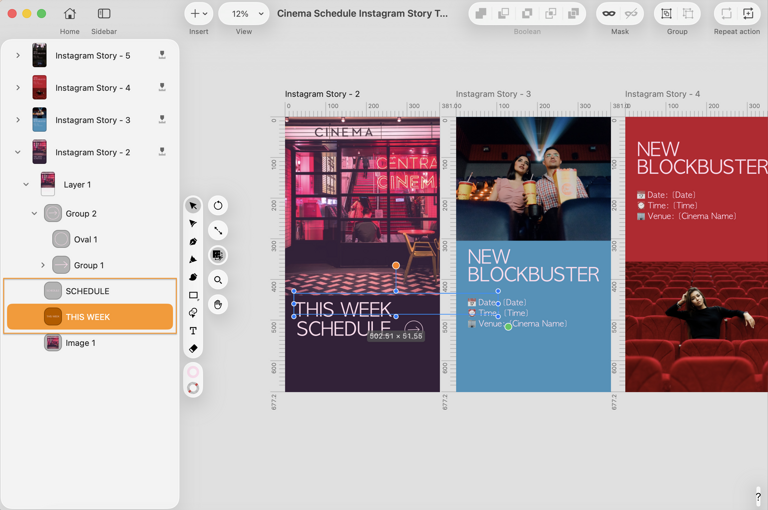Collapse the Instagram Story - 2 layer
Image resolution: width=768 pixels, height=510 pixels.
[x=18, y=152]
